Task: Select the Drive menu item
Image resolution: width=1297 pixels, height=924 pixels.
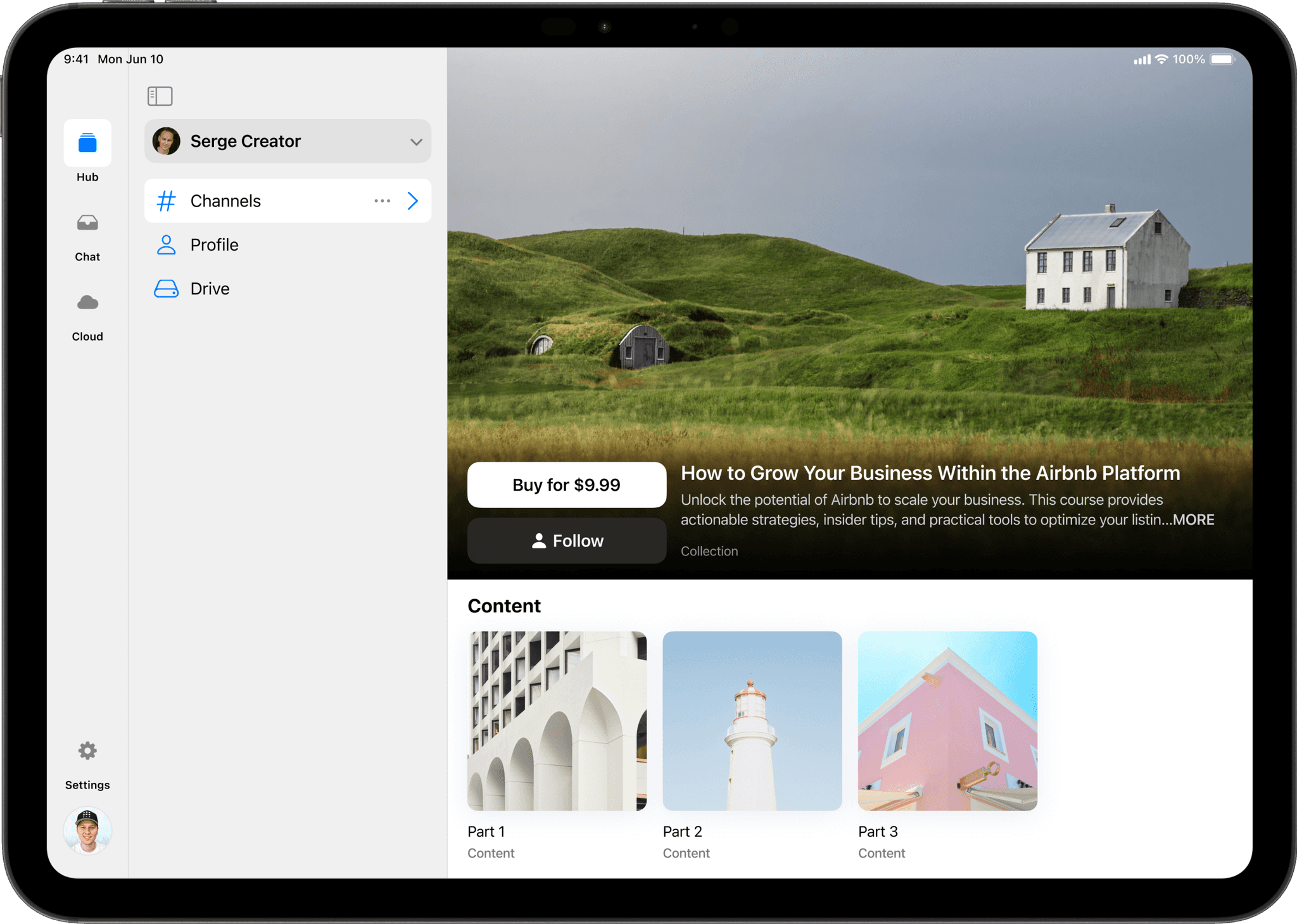Action: point(210,289)
